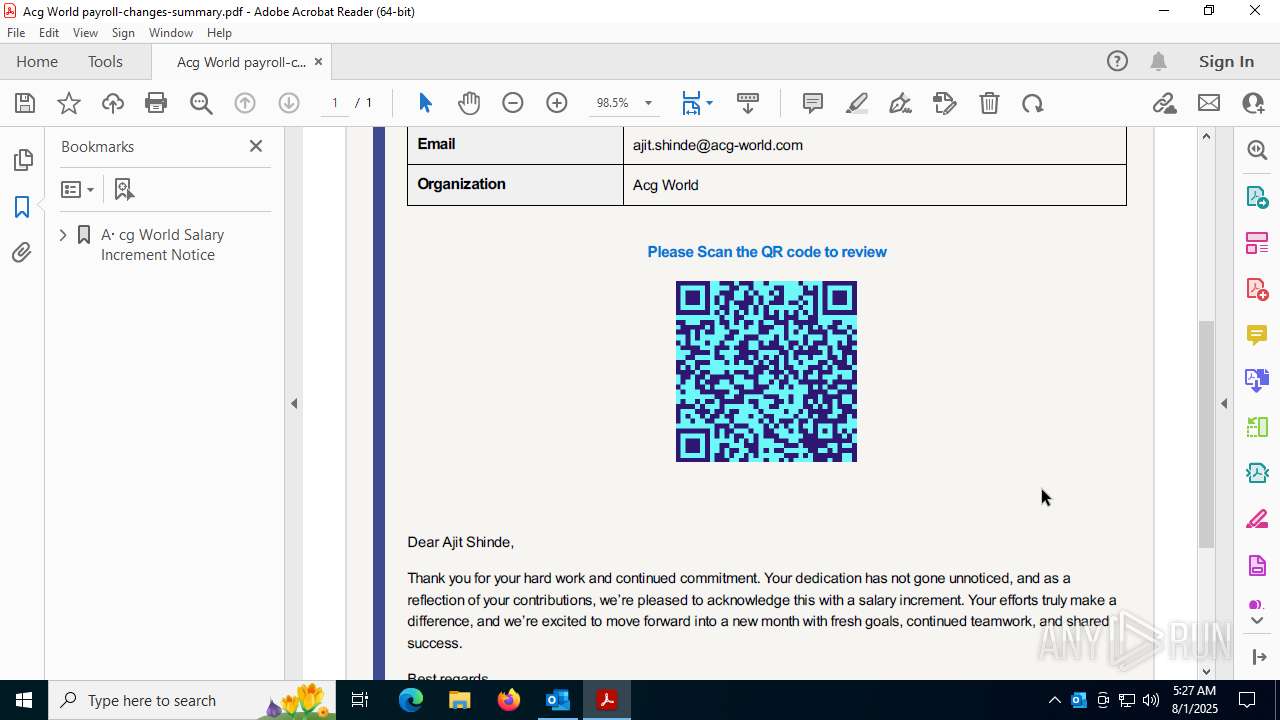Open the fit page options dropdown arrow
The width and height of the screenshot is (1280, 720).
tap(709, 103)
